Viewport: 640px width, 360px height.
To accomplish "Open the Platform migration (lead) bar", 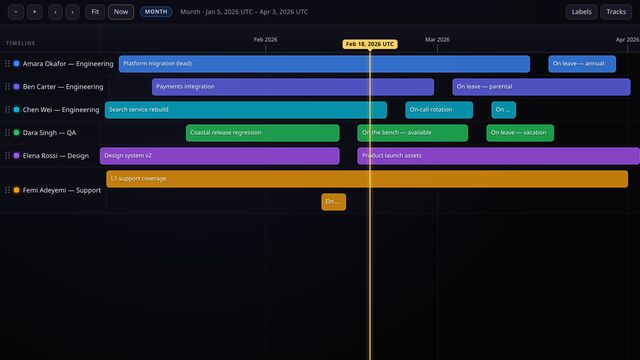I will point(324,64).
